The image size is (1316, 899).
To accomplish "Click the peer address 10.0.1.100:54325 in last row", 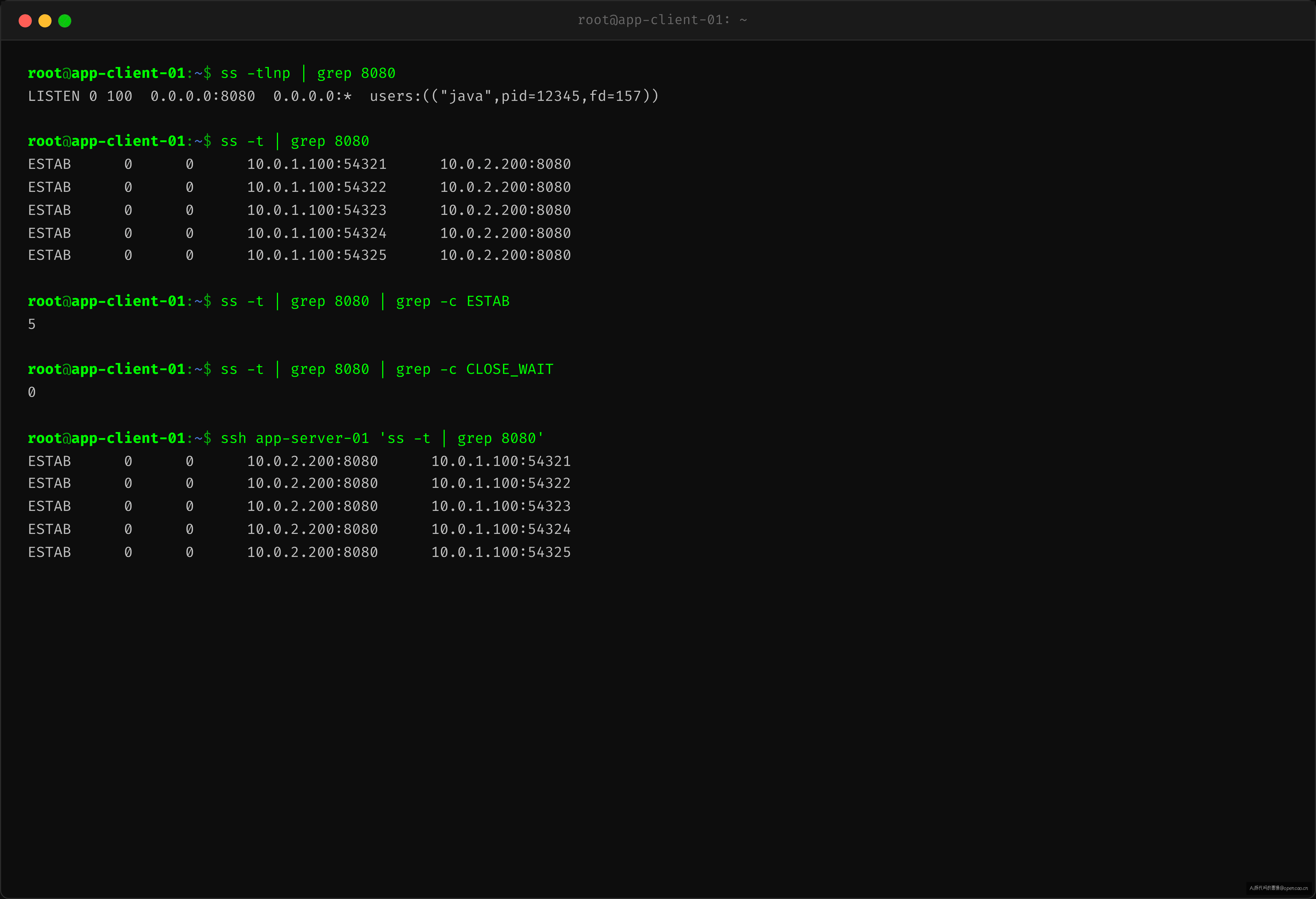I will [x=501, y=552].
